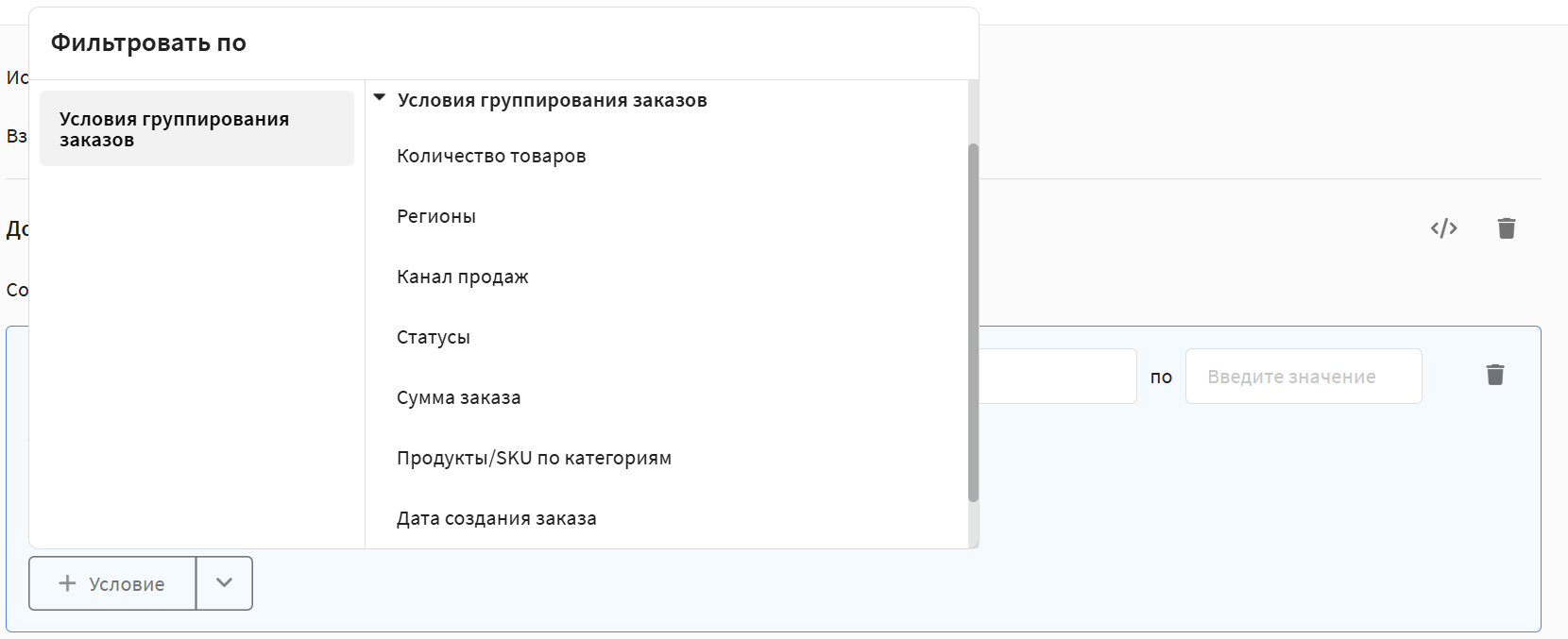
Task: Select the Статусы filter option
Action: (433, 337)
